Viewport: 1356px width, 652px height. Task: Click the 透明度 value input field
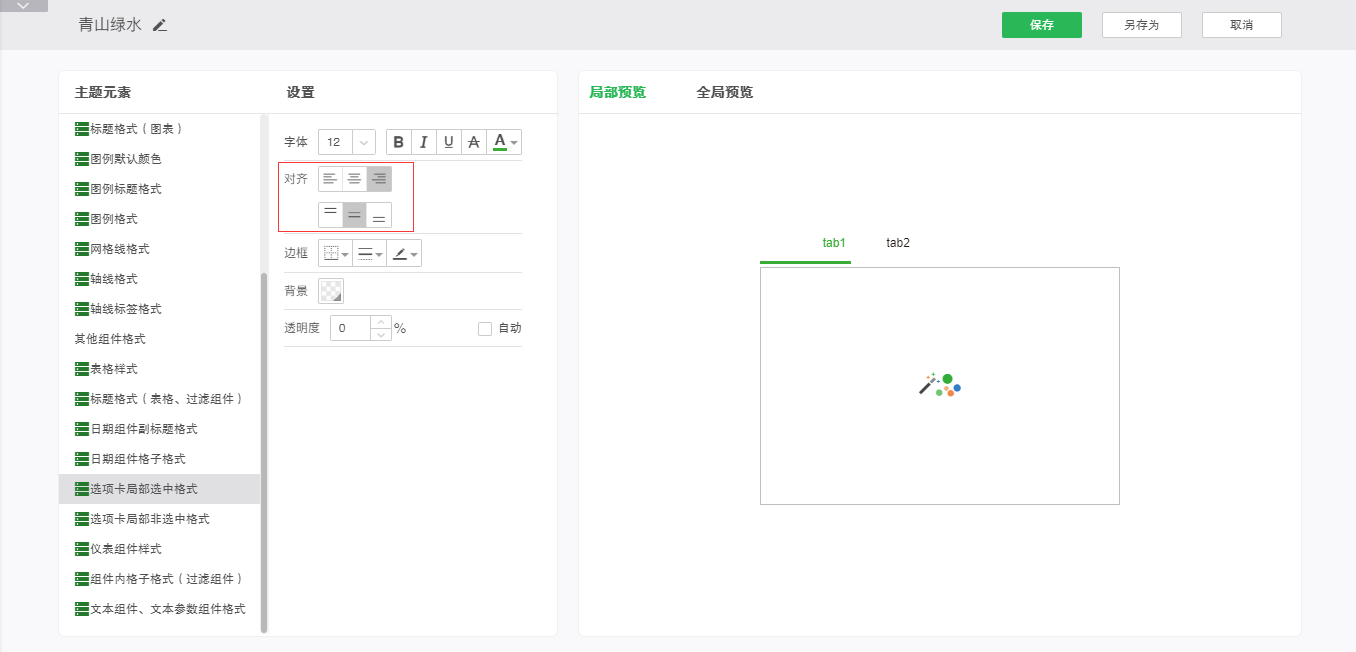point(350,328)
